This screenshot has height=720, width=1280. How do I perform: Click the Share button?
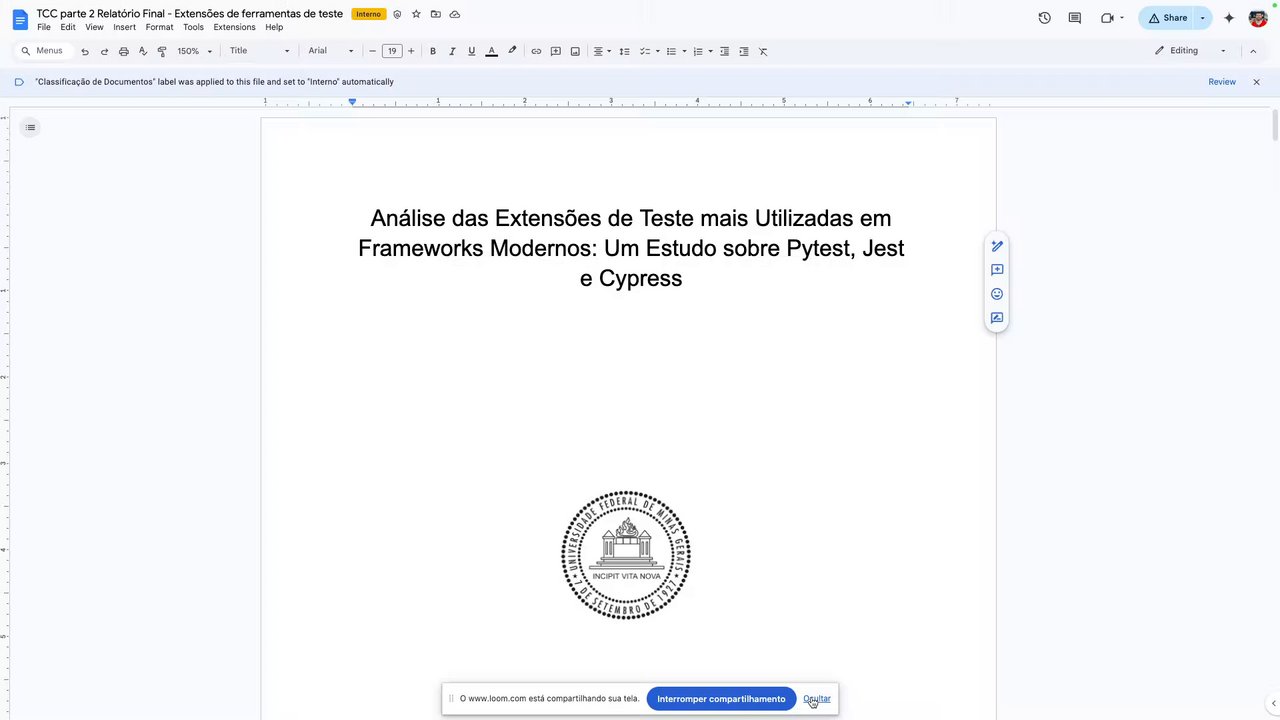click(x=1167, y=18)
